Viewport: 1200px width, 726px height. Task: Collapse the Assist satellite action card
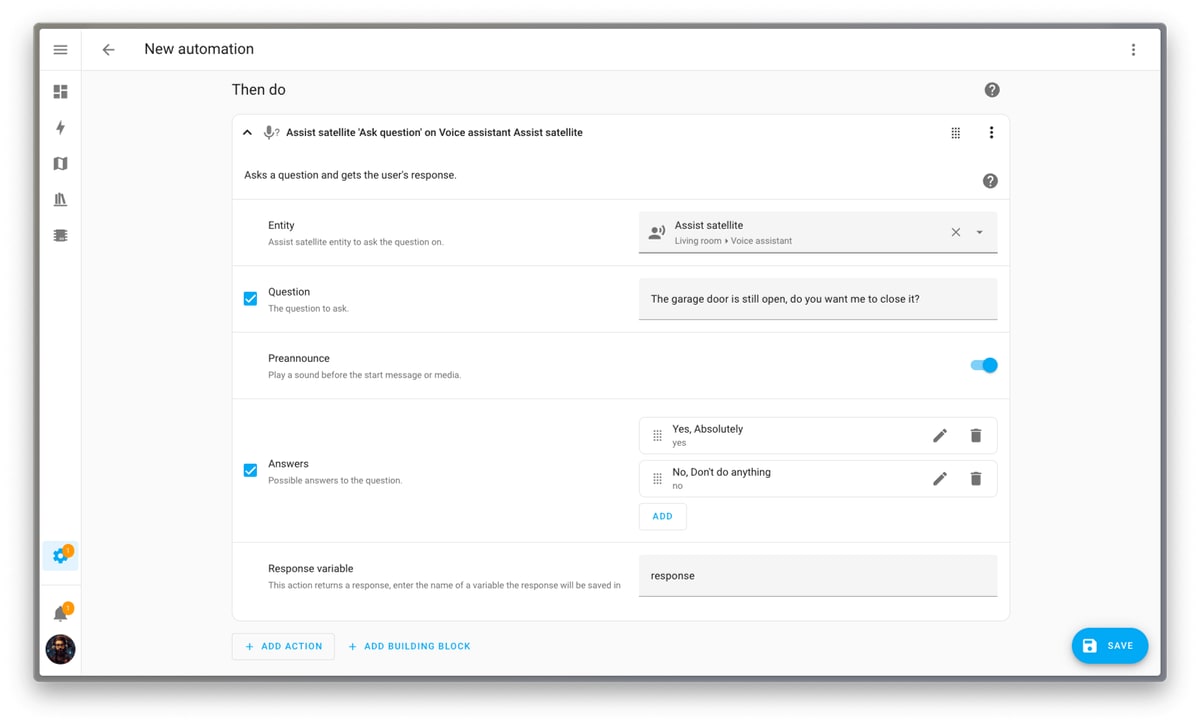(x=247, y=133)
